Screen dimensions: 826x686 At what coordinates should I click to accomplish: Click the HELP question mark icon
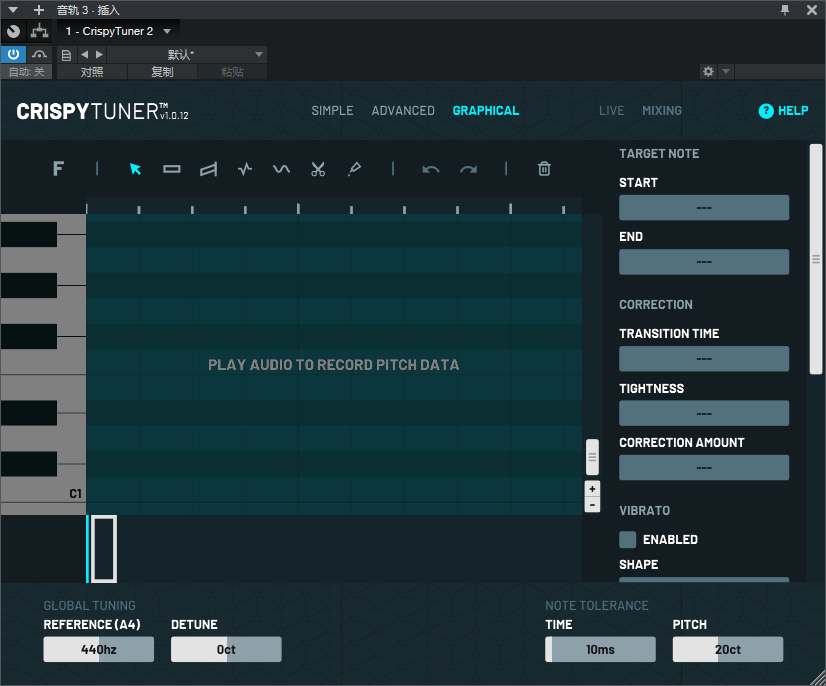tap(765, 111)
